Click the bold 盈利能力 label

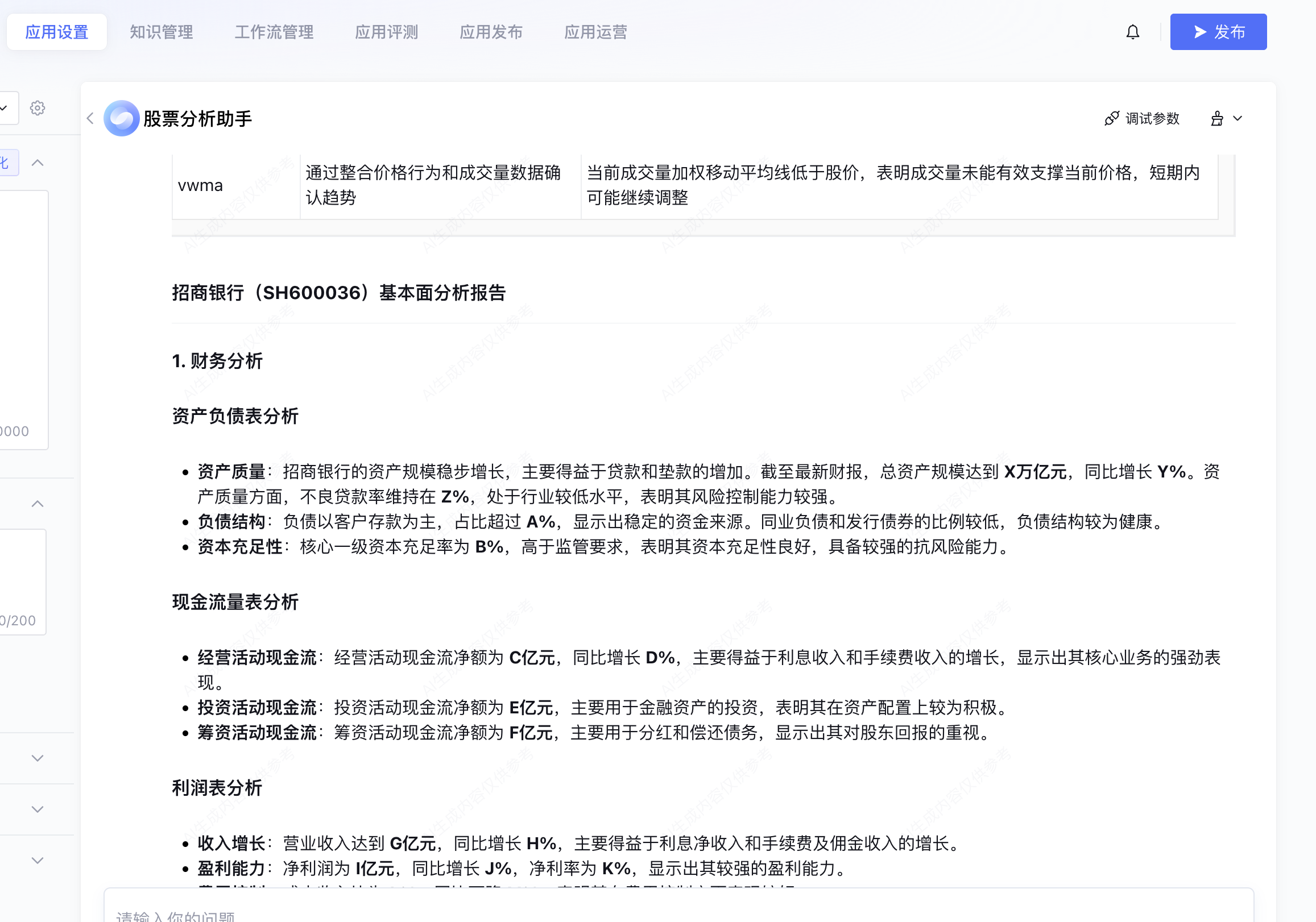point(231,869)
